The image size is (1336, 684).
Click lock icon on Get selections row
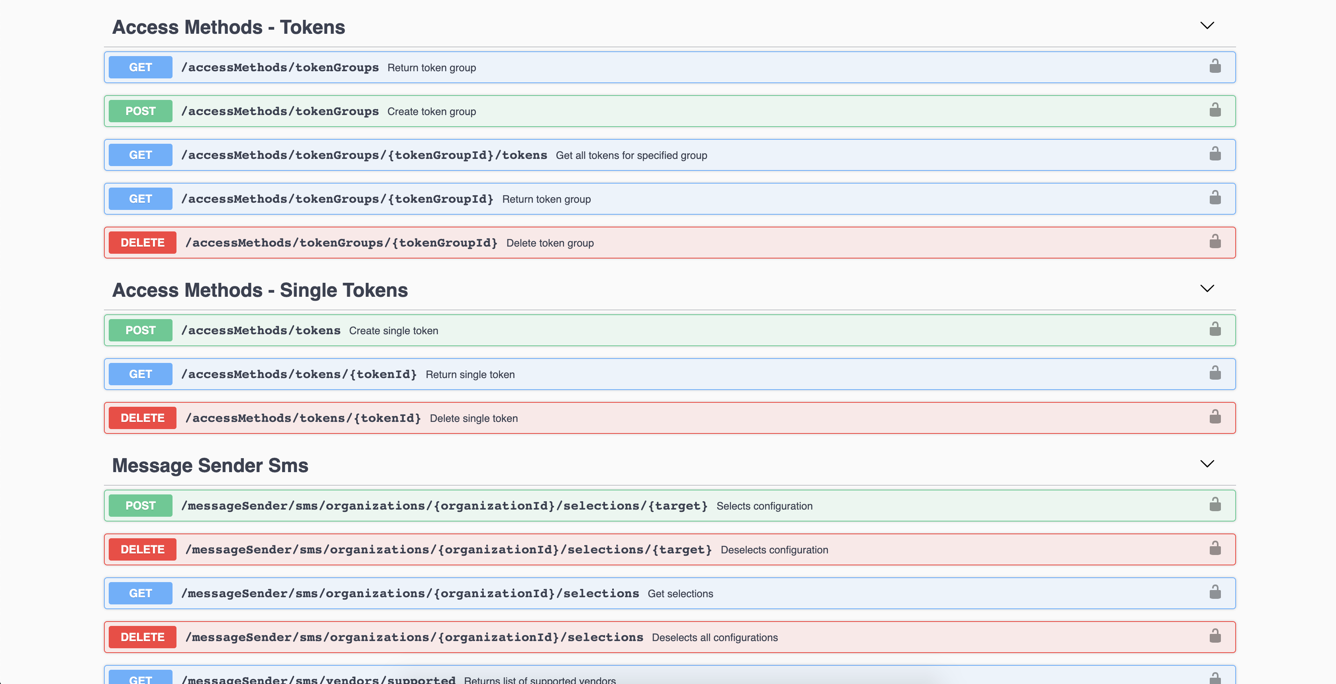1214,593
